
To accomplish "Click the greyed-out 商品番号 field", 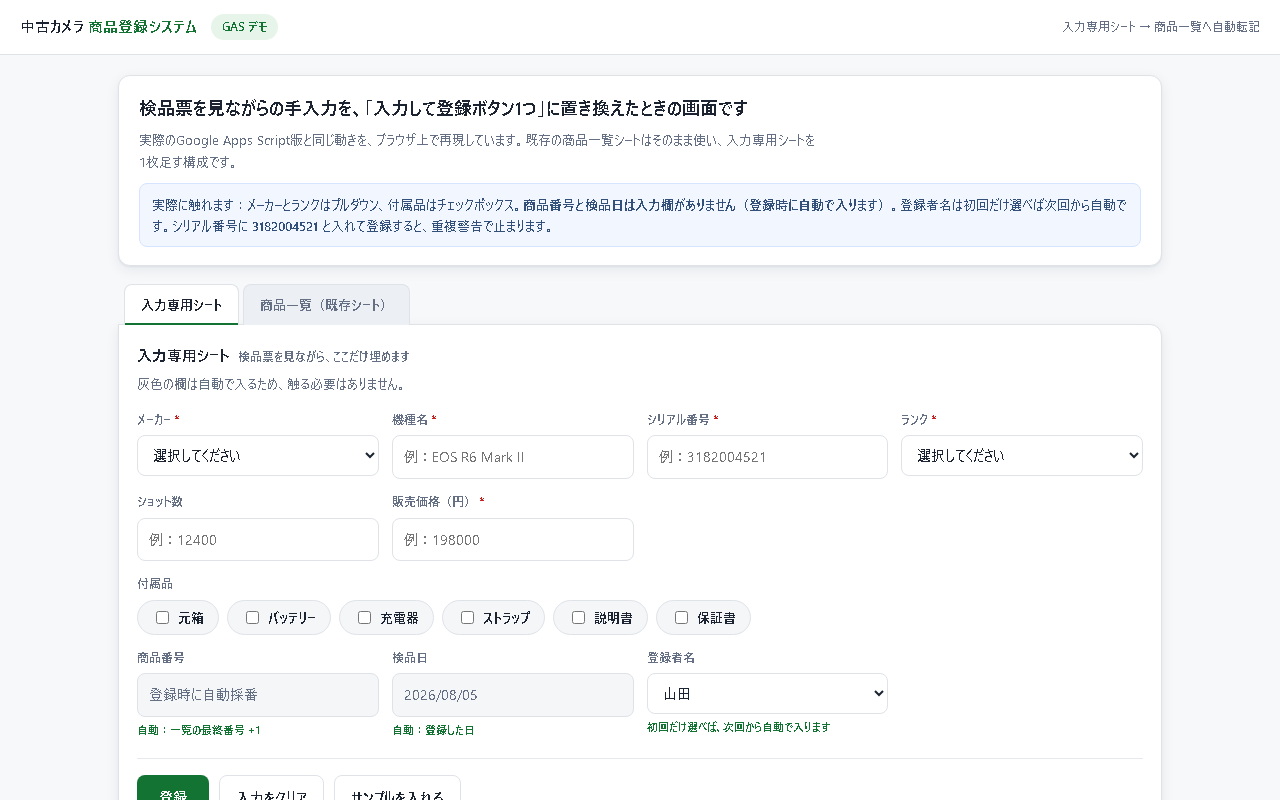I will 258,695.
